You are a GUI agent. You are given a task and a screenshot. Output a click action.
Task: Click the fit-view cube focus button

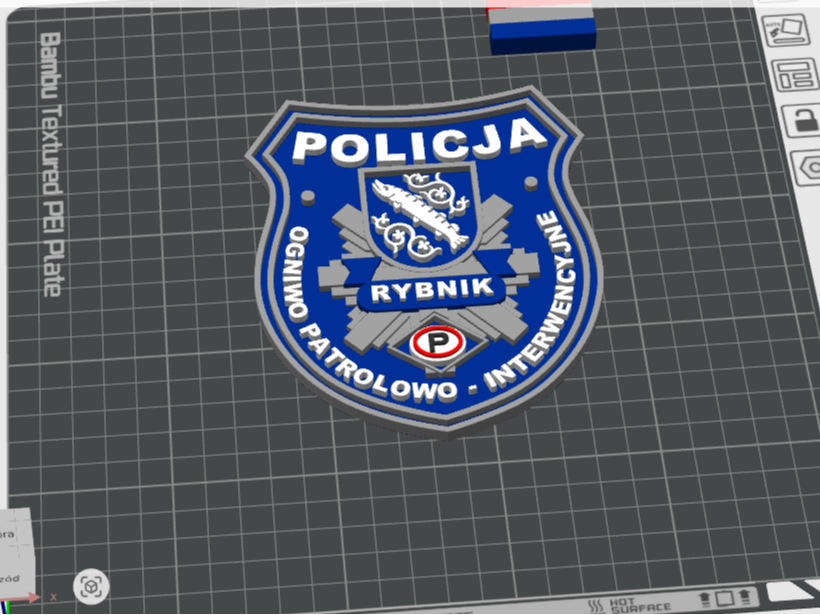(x=92, y=586)
